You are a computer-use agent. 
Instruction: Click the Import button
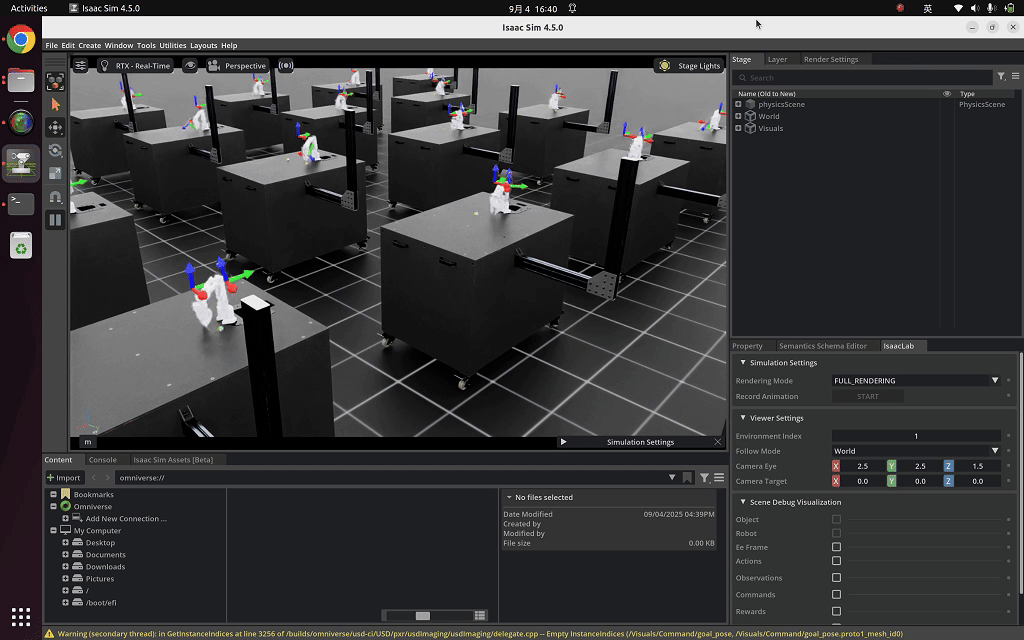click(63, 477)
